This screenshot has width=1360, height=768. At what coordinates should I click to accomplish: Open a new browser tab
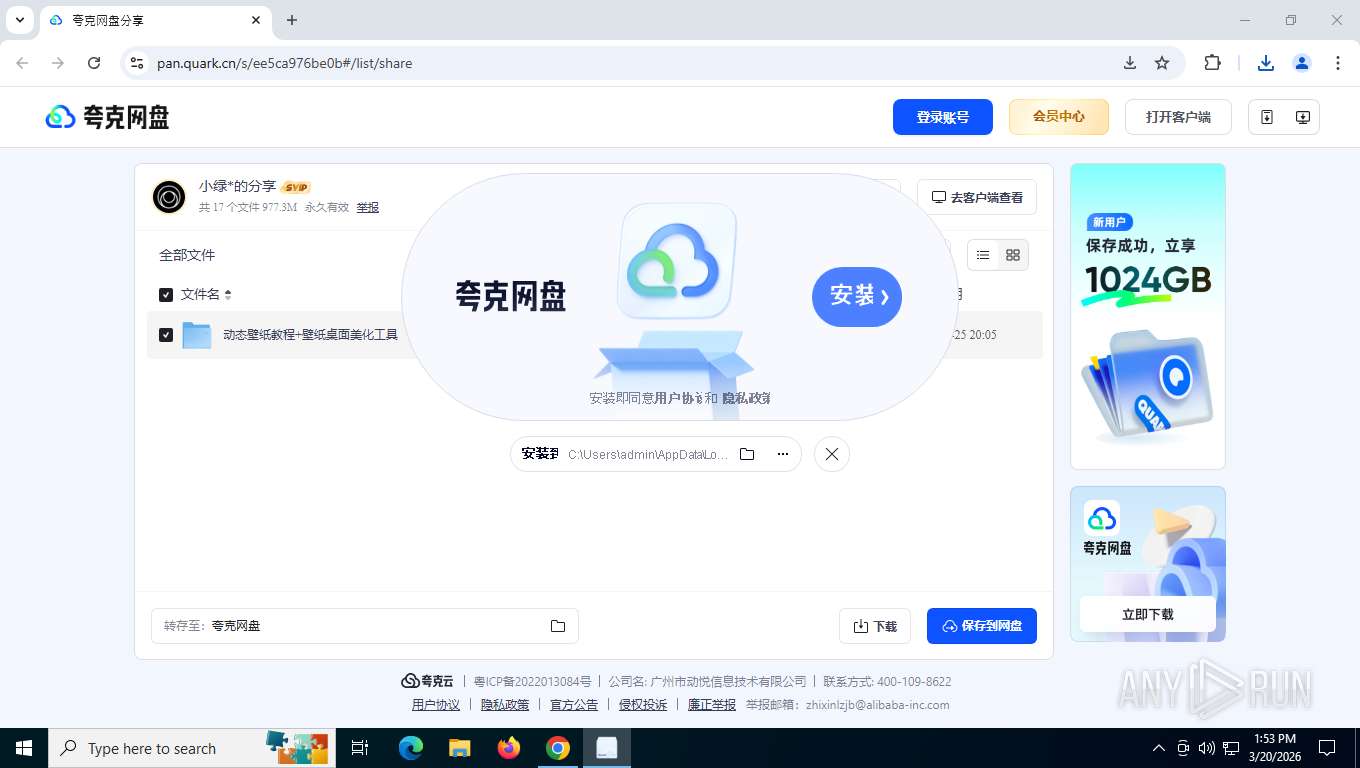tap(292, 20)
